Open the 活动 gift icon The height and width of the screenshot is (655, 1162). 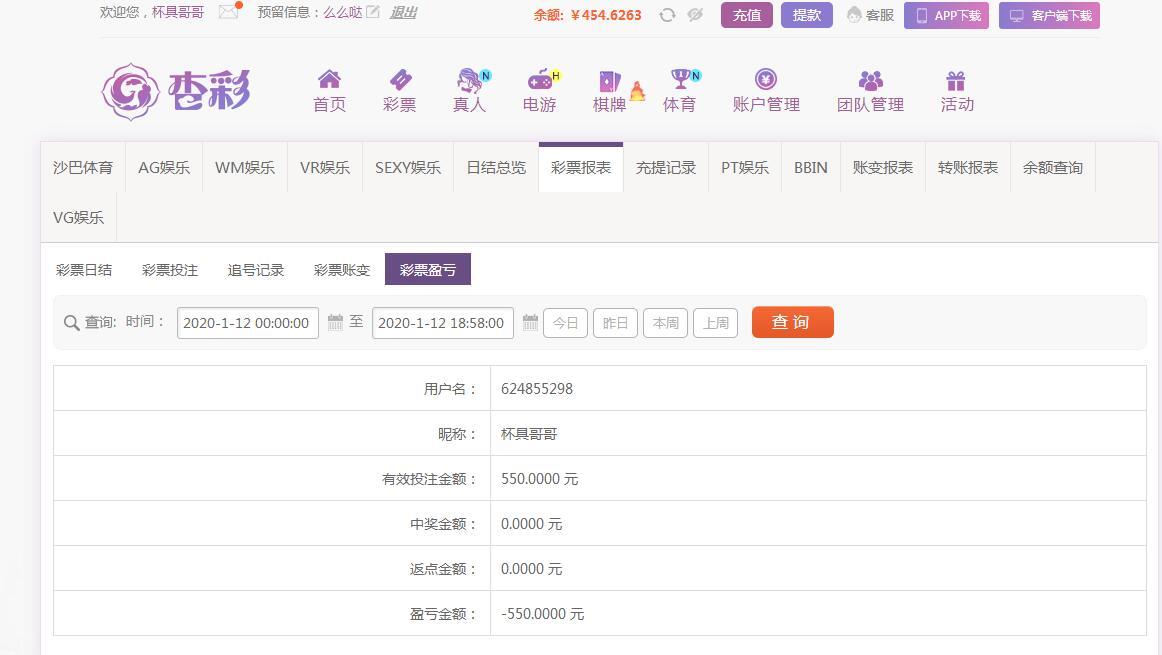click(956, 80)
